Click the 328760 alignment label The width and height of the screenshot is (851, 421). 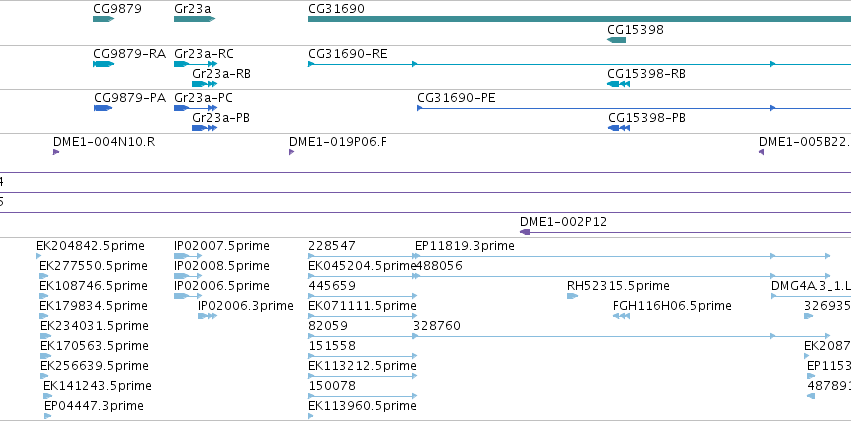pos(437,326)
